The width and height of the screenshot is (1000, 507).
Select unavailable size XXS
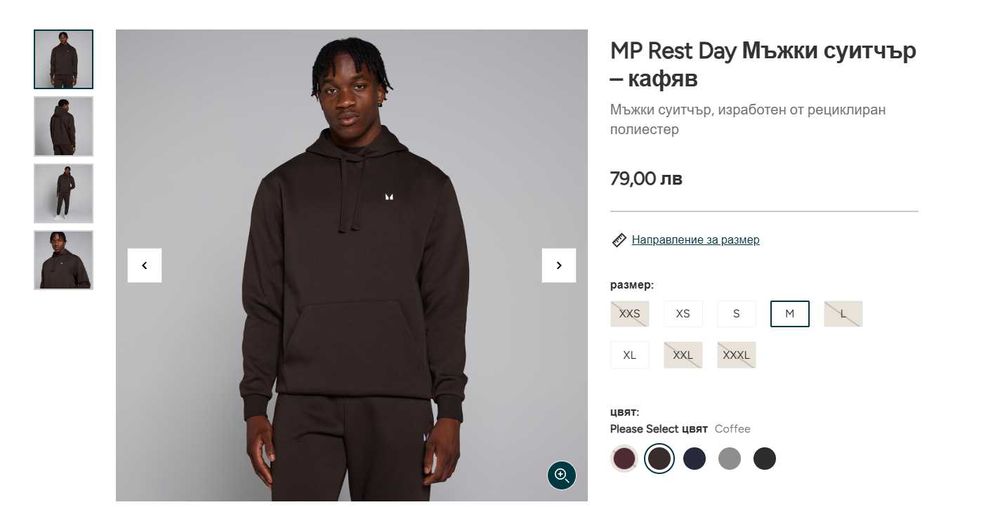(629, 314)
